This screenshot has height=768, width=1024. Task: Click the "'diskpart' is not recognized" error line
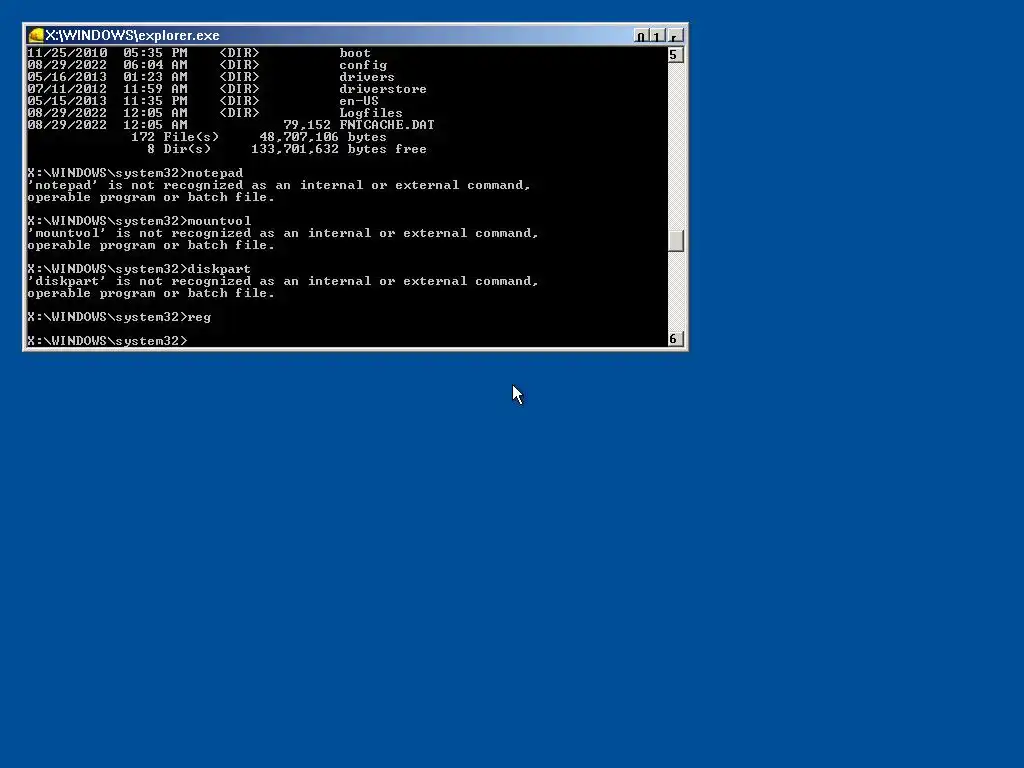point(283,281)
